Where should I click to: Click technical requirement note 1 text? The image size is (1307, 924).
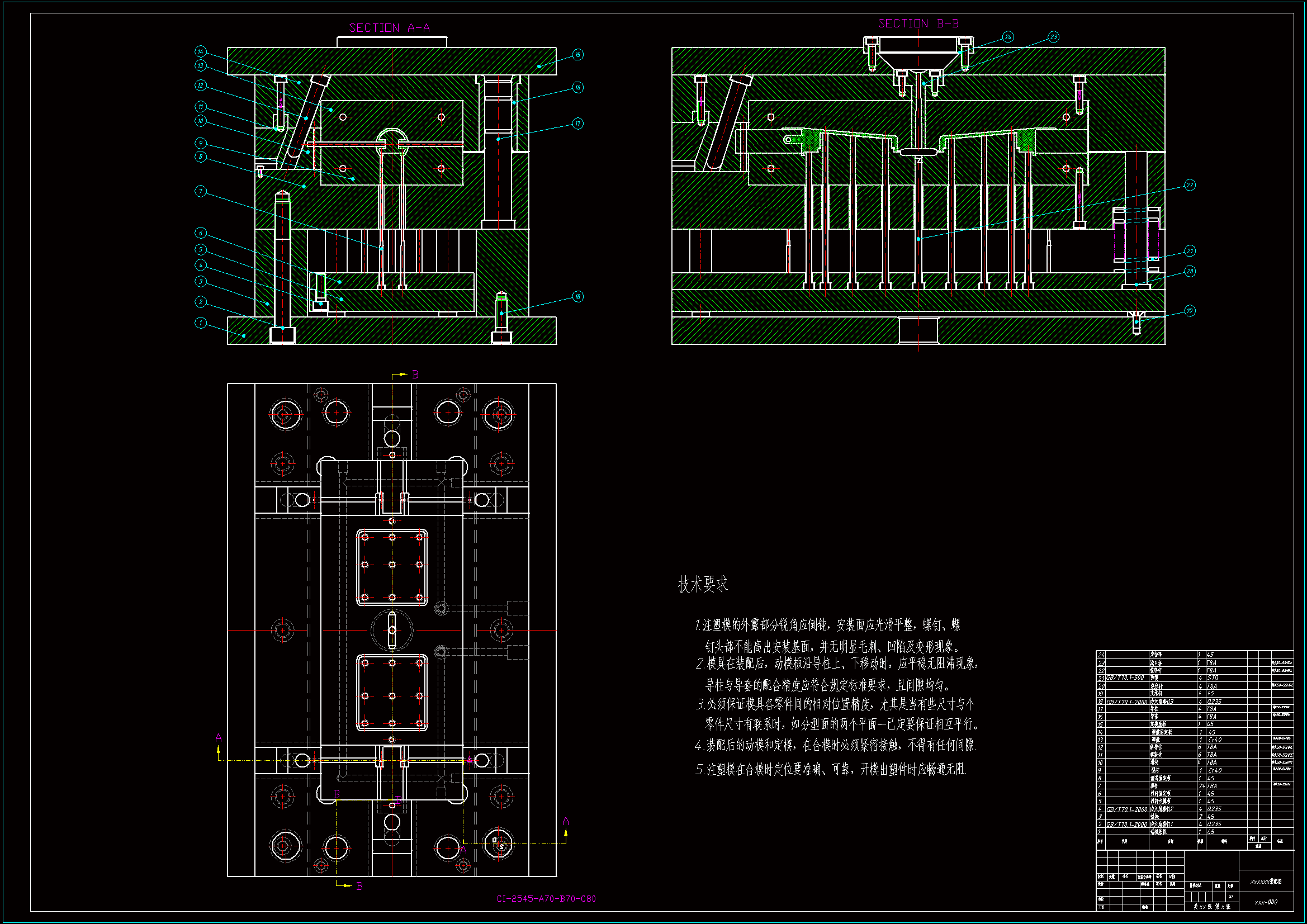[x=827, y=626]
